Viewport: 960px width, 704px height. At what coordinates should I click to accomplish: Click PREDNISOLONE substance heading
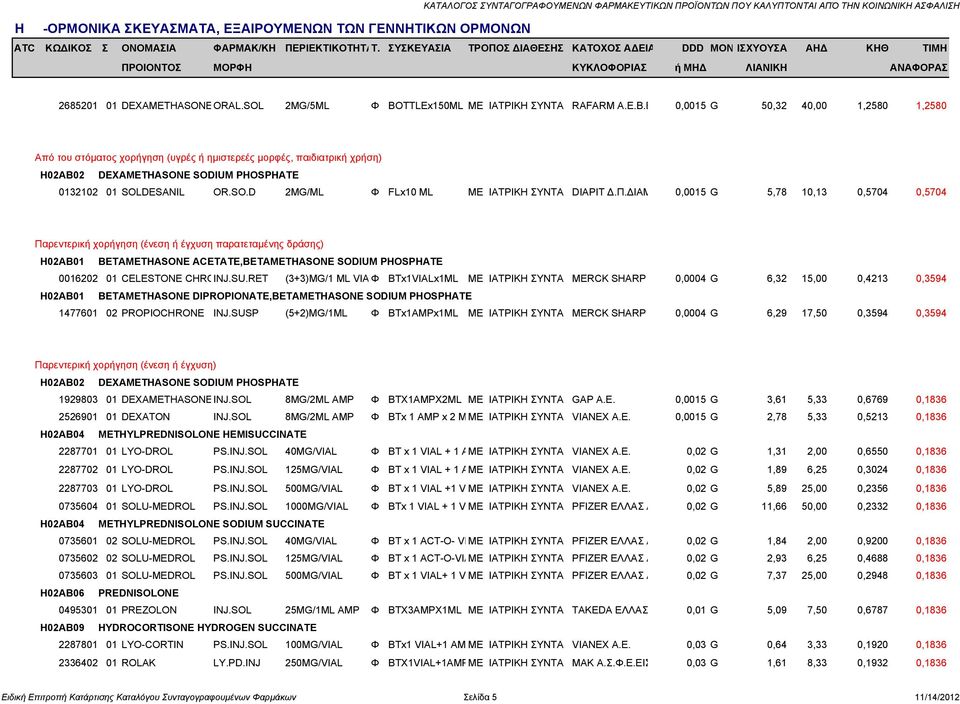(x=138, y=593)
